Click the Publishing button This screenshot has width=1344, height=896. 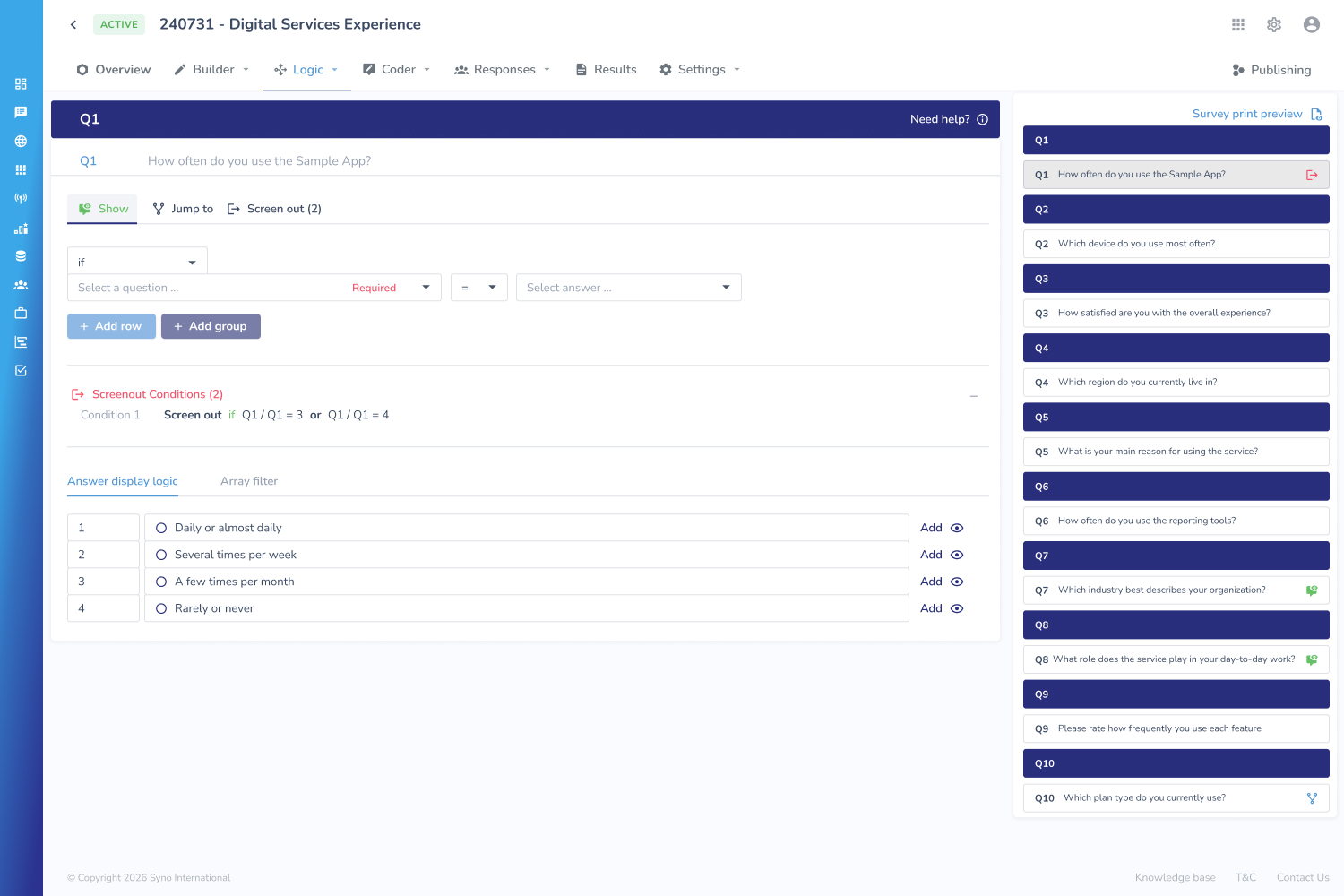tap(1271, 70)
